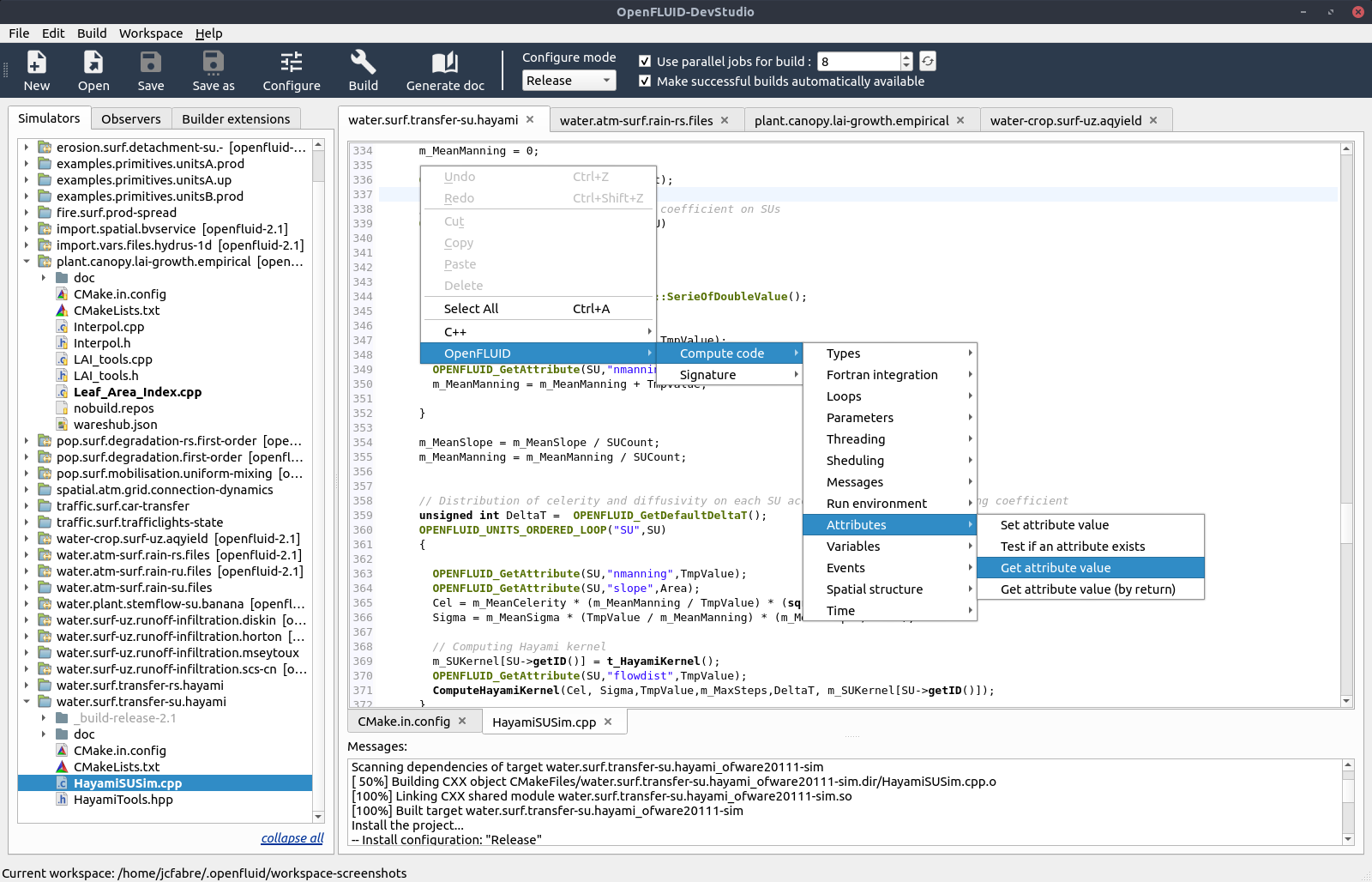Switch to the Observers tab
Viewport: 1372px width, 882px height.
pyautogui.click(x=131, y=119)
